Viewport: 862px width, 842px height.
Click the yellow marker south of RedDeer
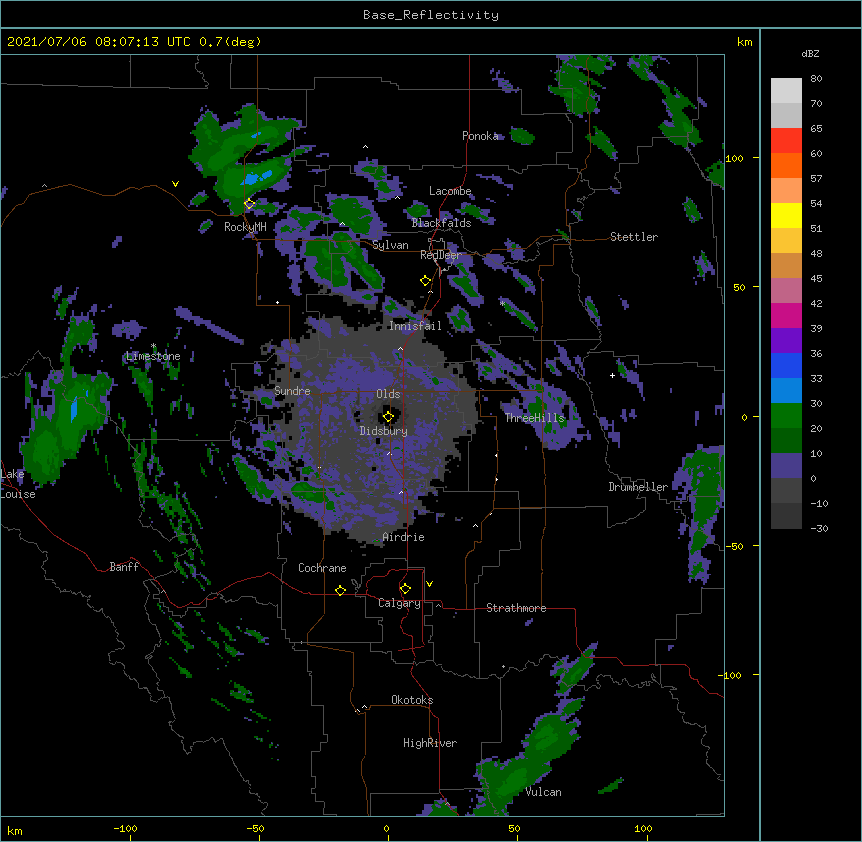pos(425,281)
